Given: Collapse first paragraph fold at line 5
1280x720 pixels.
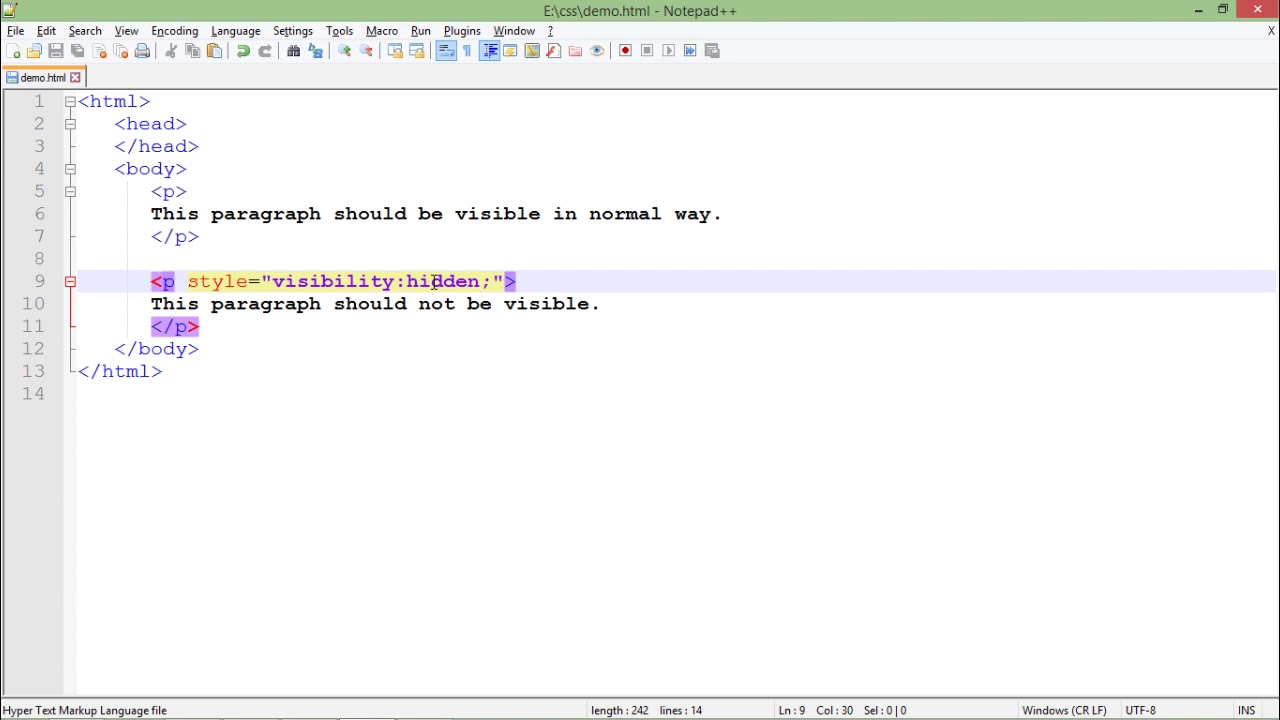Looking at the screenshot, I should [x=70, y=192].
